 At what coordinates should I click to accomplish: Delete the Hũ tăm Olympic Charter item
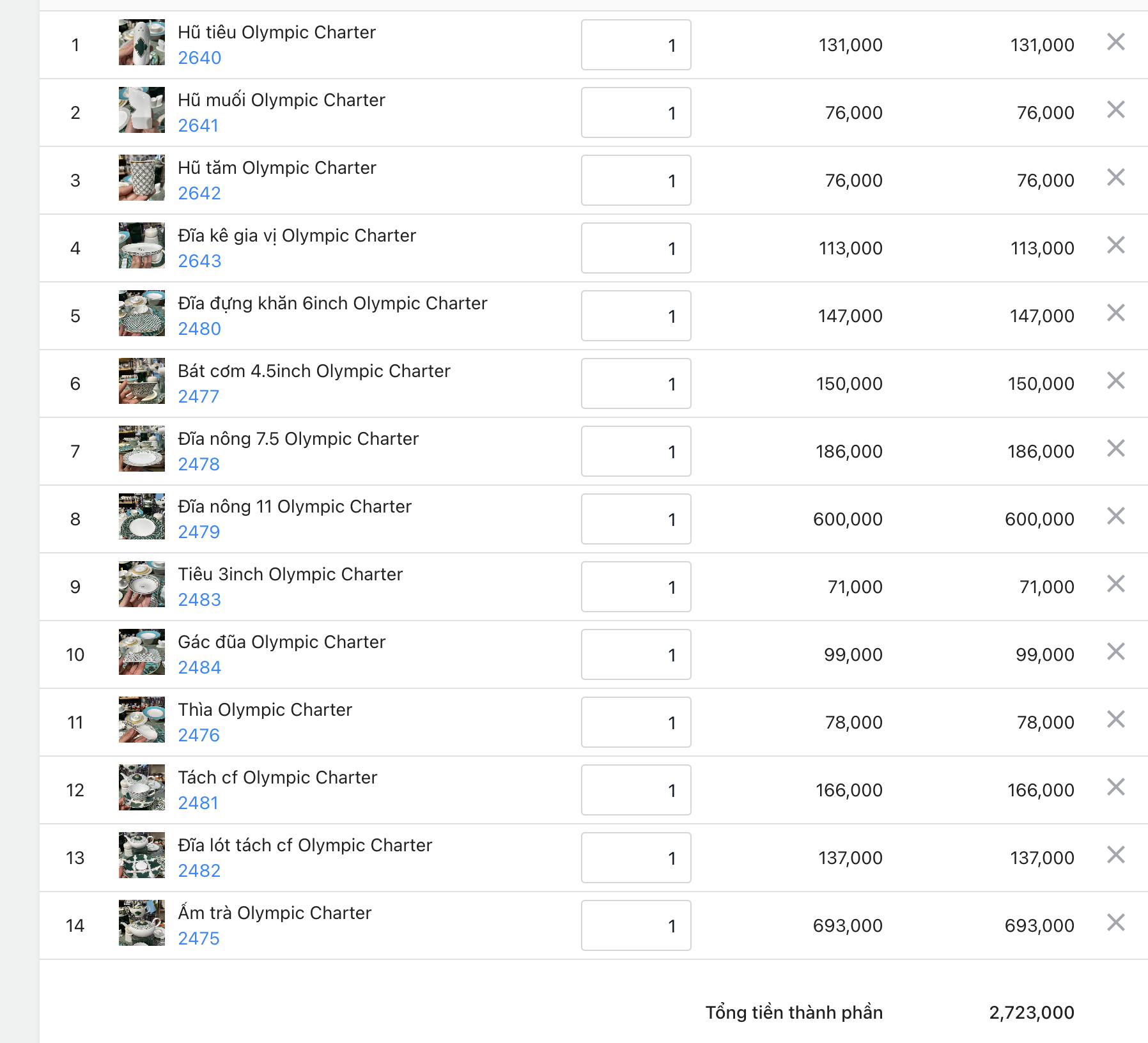pyautogui.click(x=1115, y=178)
